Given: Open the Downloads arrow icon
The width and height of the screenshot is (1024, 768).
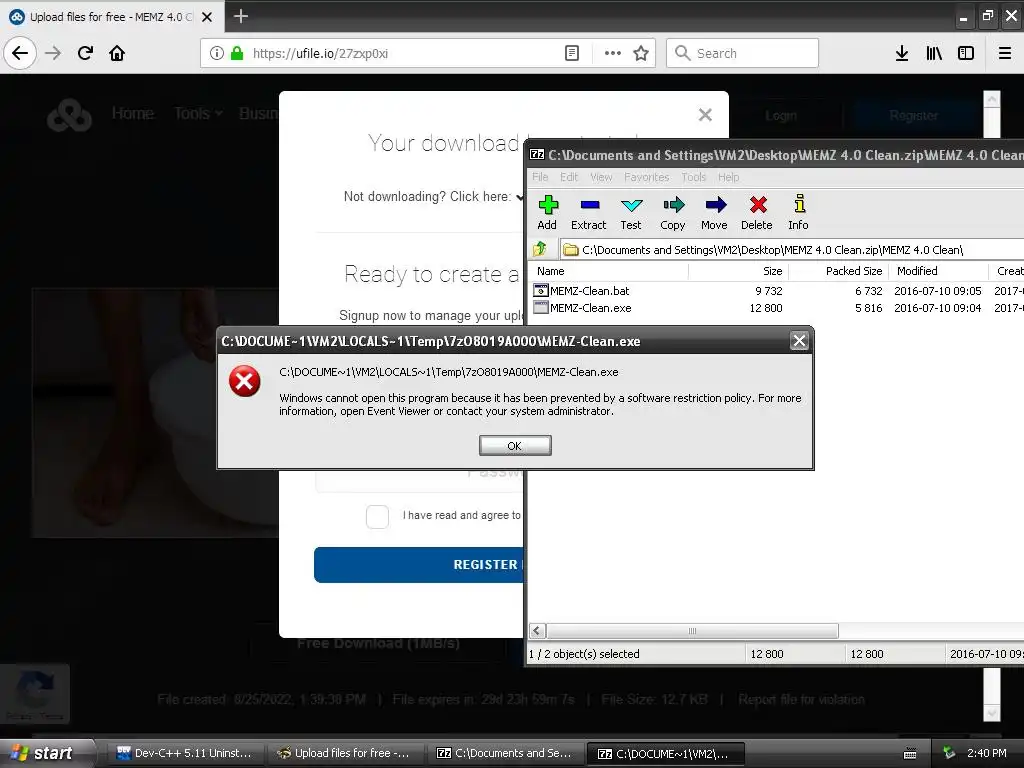Looking at the screenshot, I should (902, 53).
